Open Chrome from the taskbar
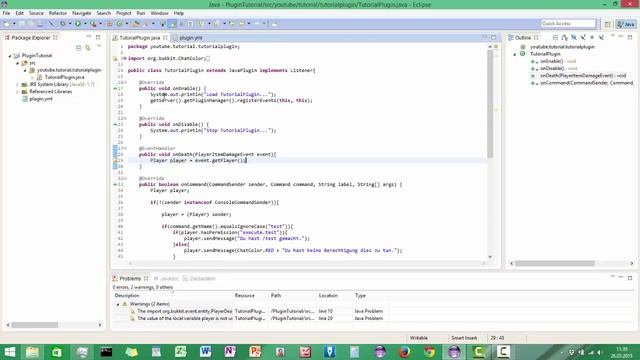640x360 pixels. point(429,352)
